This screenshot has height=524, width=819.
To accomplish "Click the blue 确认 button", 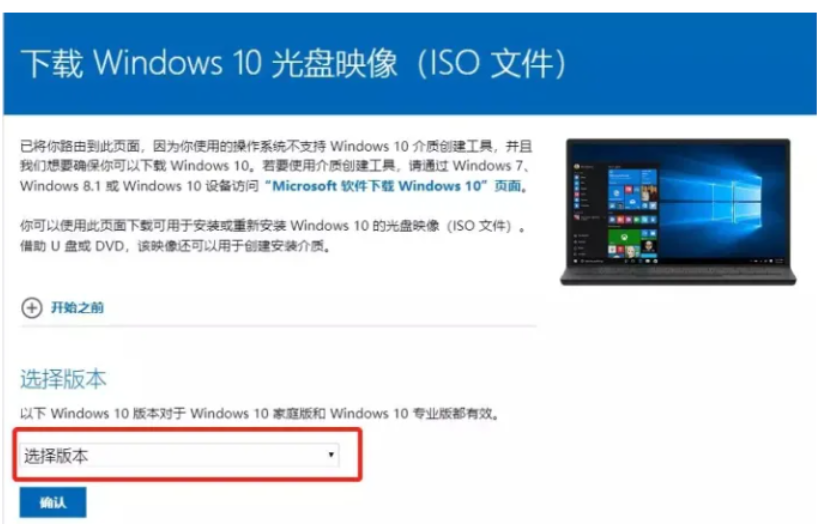I will (x=53, y=503).
